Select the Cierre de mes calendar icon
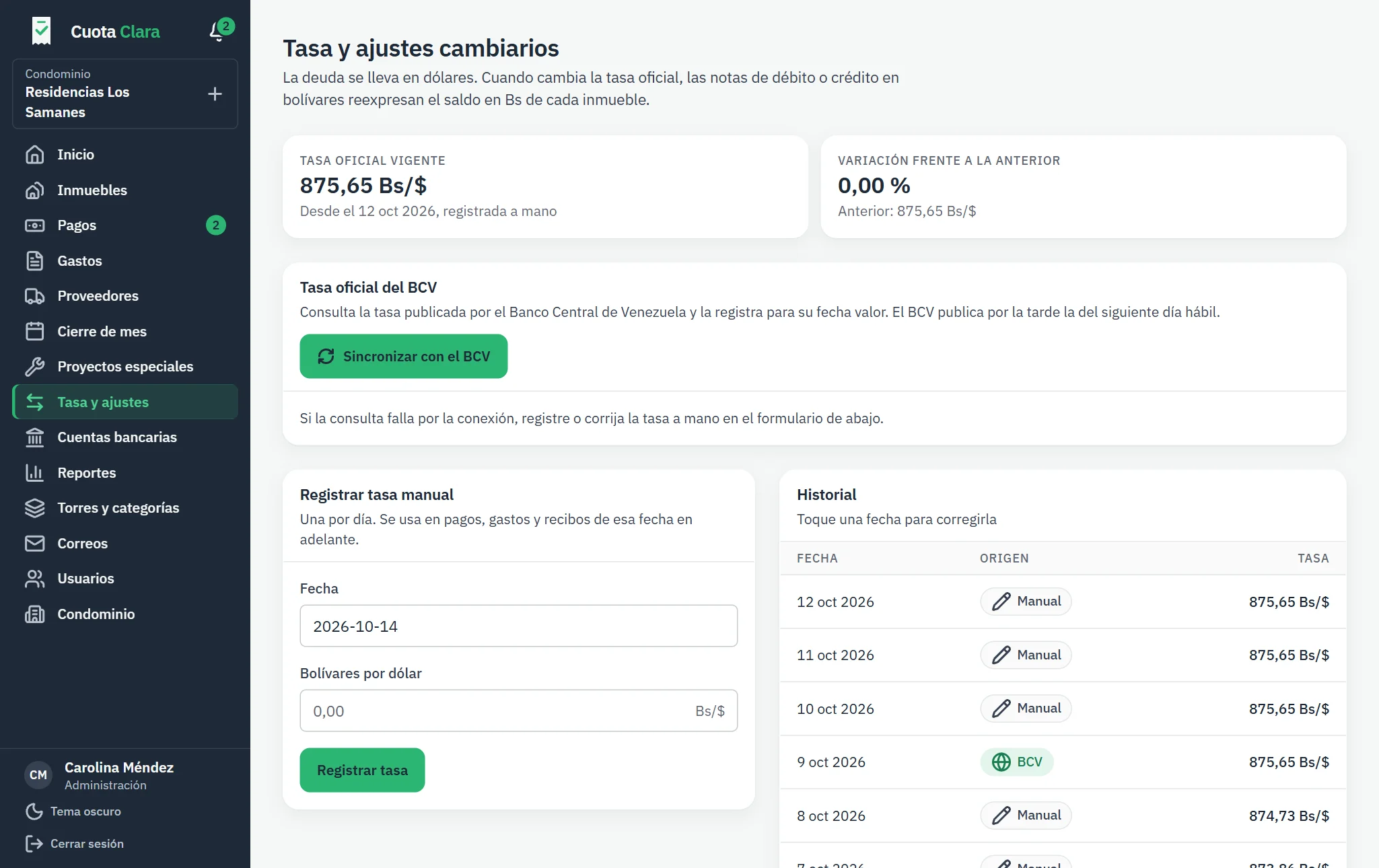Image resolution: width=1379 pixels, height=868 pixels. [35, 332]
